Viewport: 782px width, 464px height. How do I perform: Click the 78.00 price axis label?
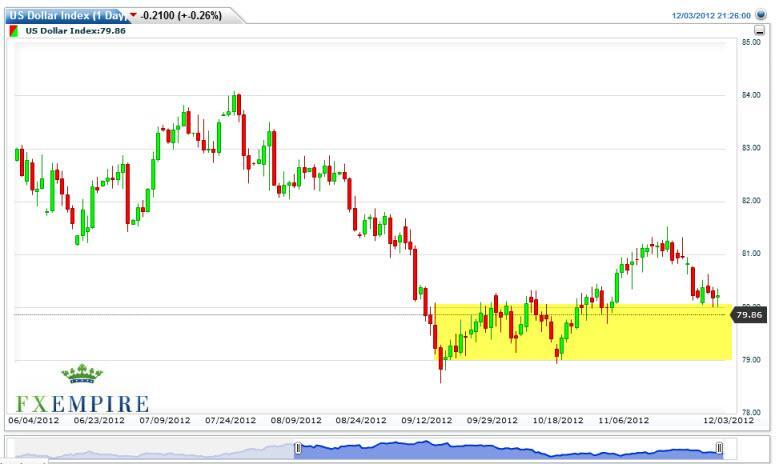pyautogui.click(x=751, y=413)
